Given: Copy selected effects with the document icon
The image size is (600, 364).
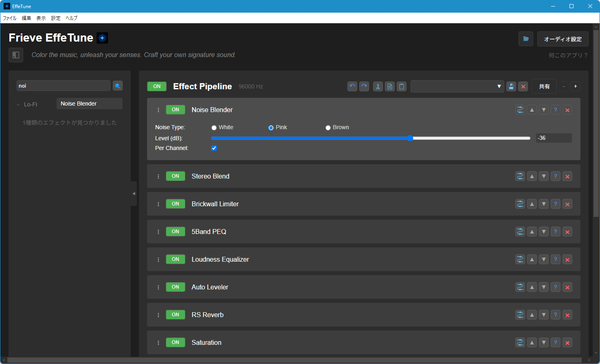Looking at the screenshot, I should pyautogui.click(x=390, y=87).
